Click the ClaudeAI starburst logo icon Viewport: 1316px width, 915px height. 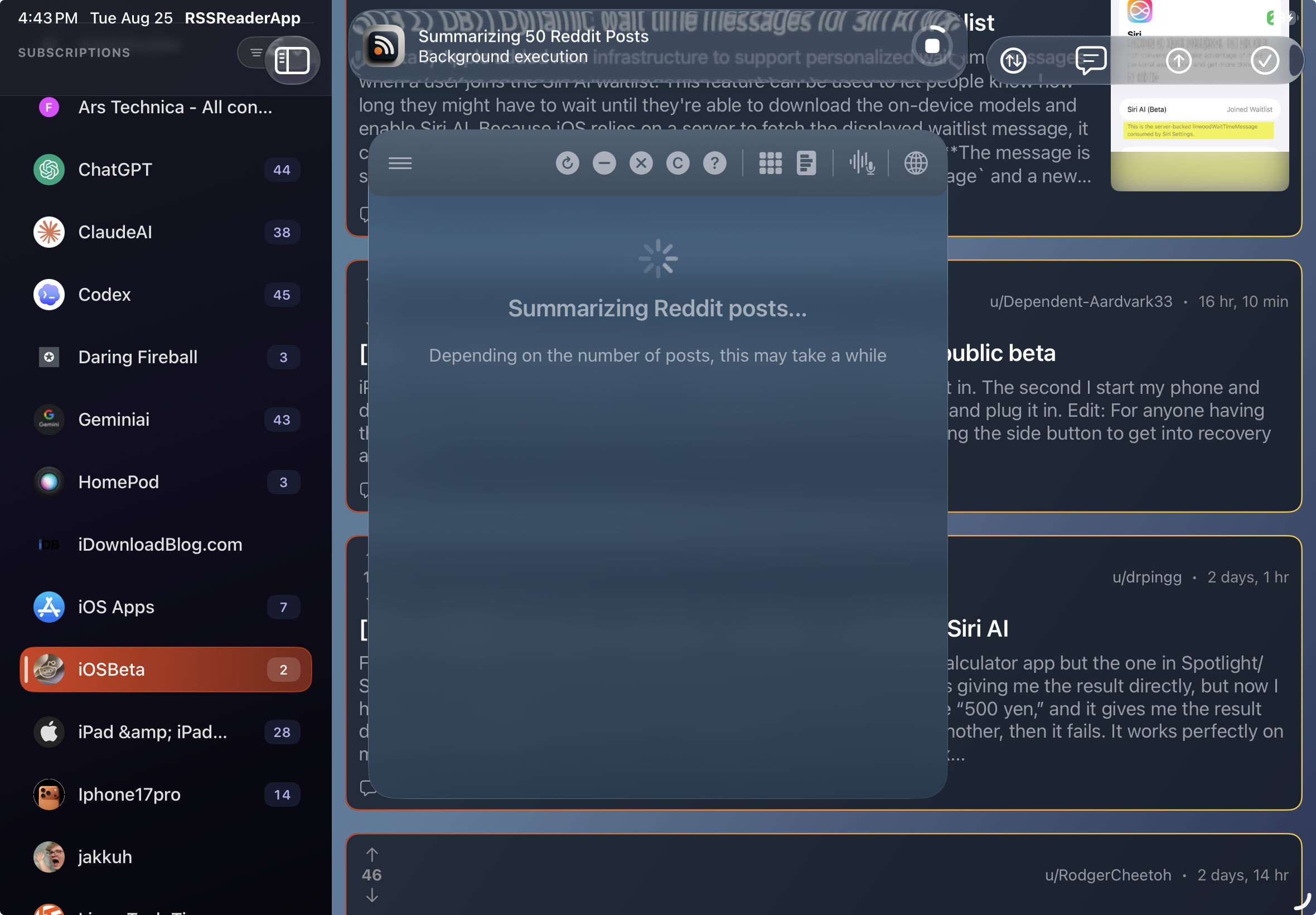(49, 232)
